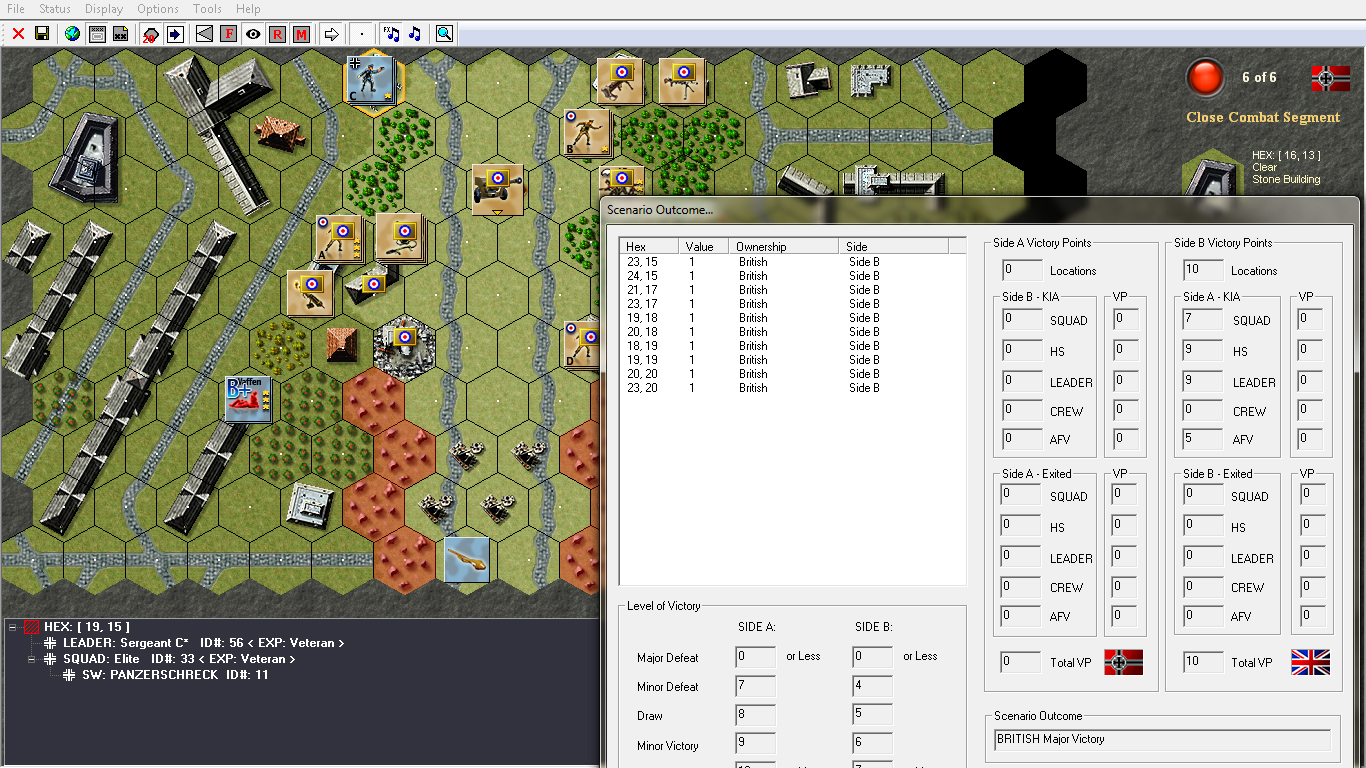Toggle the eye visibility toolbar icon

click(253, 34)
